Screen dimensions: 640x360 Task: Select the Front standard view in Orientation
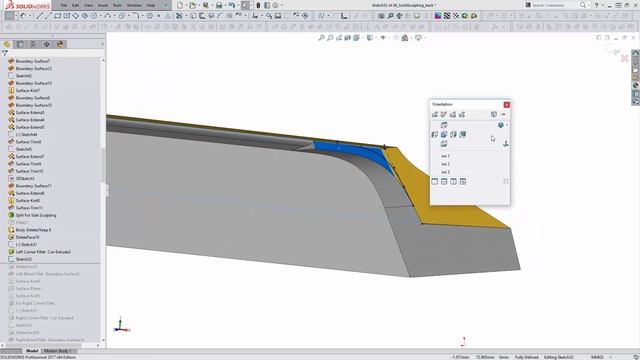(x=444, y=134)
